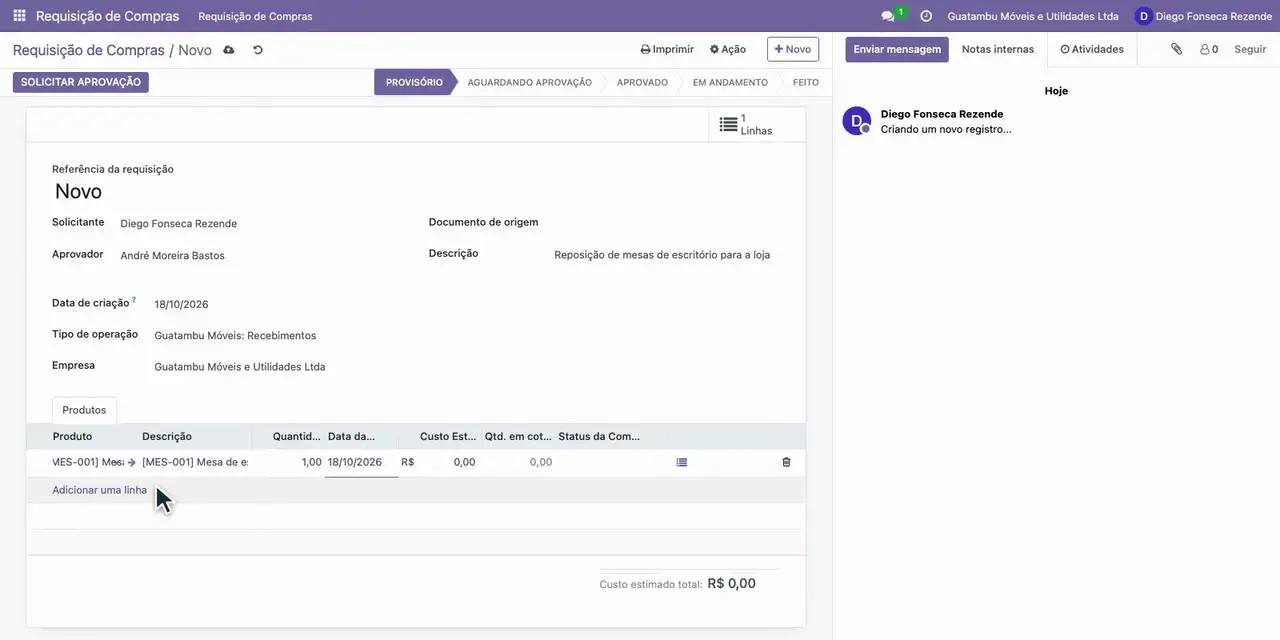Switch to Notas internas in chatter
Screen dimensions: 1280x640
coord(998,49)
